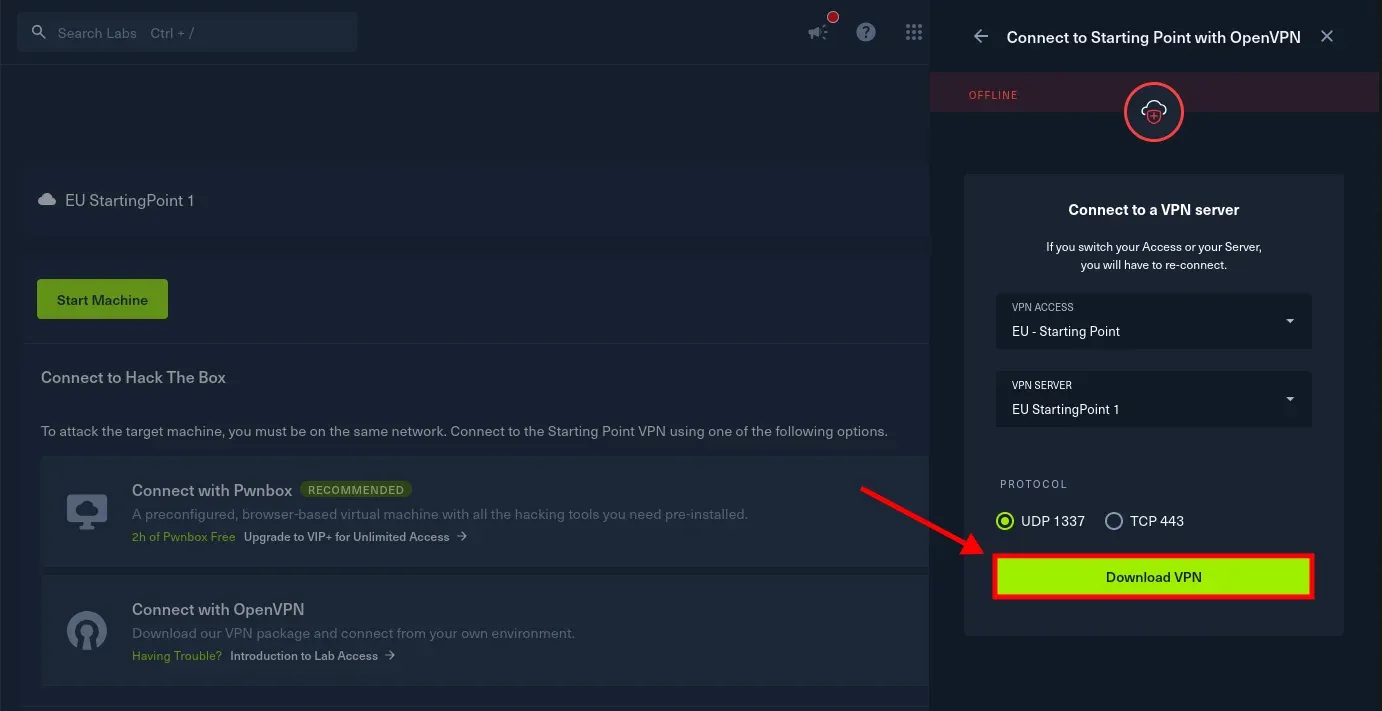Click the 2h of Pwnbox Free text

[x=184, y=537]
